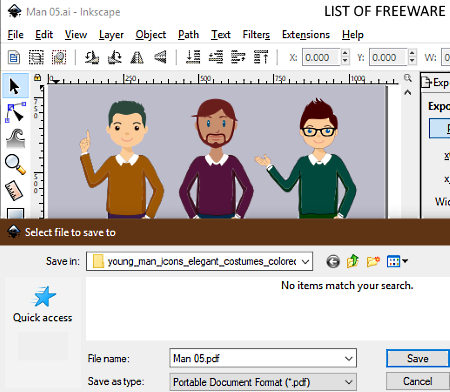This screenshot has height=392, width=450.
Task: Click the zoom icon at ruler corner
Action: pos(407,78)
